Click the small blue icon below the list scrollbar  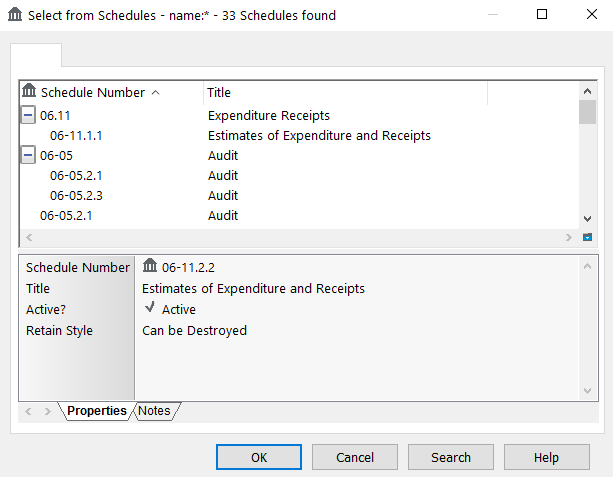click(x=587, y=237)
